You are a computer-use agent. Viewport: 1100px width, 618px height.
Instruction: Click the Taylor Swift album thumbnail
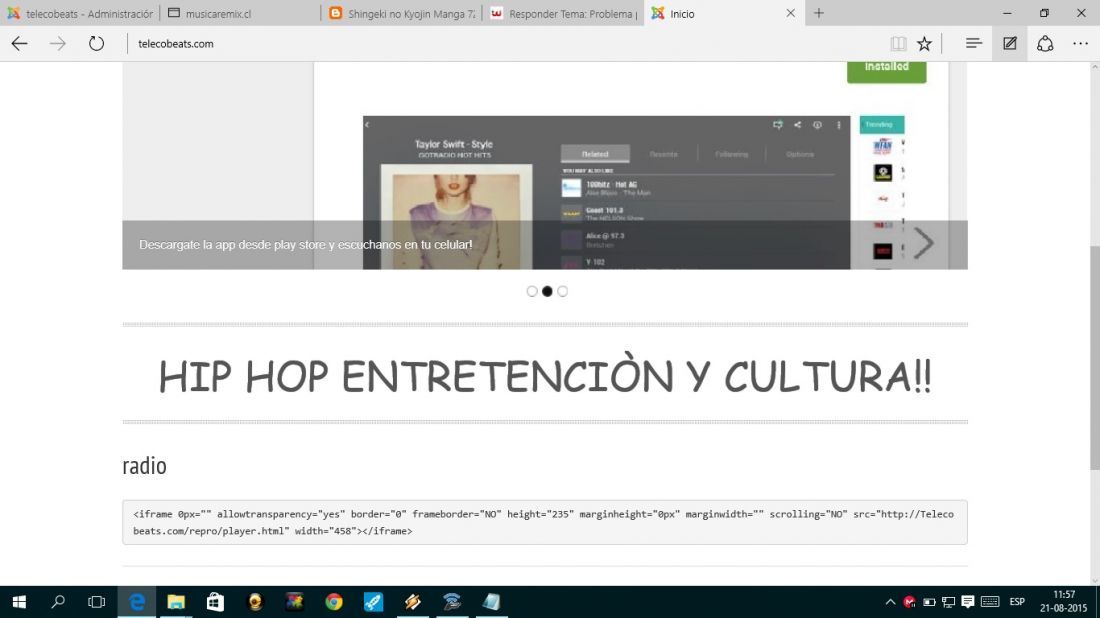(x=456, y=216)
